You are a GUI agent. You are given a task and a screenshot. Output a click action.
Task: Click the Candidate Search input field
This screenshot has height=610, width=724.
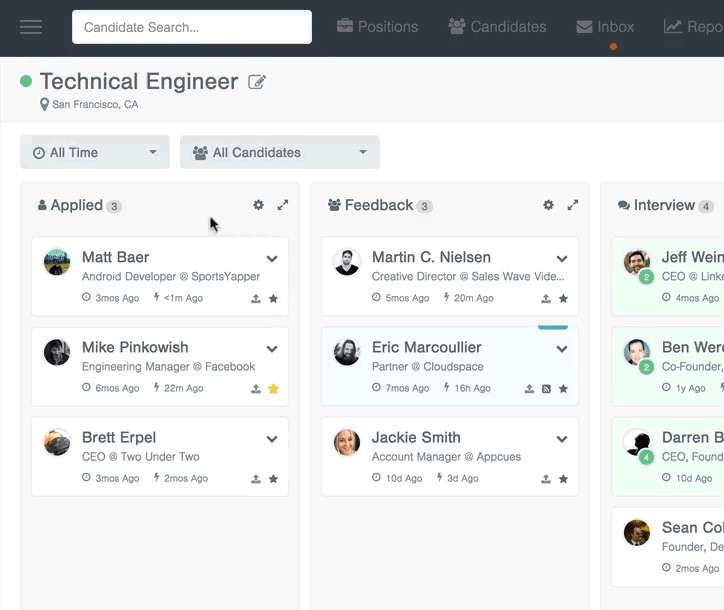coord(192,27)
